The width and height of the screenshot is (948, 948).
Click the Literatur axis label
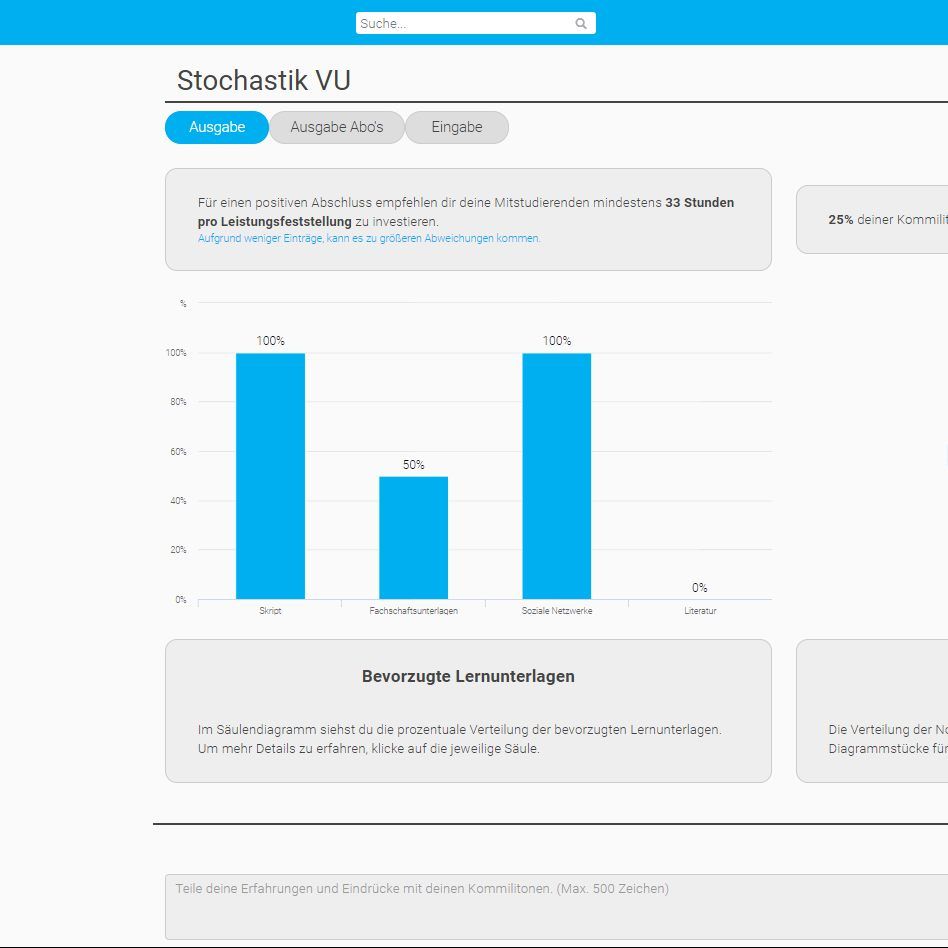700,611
